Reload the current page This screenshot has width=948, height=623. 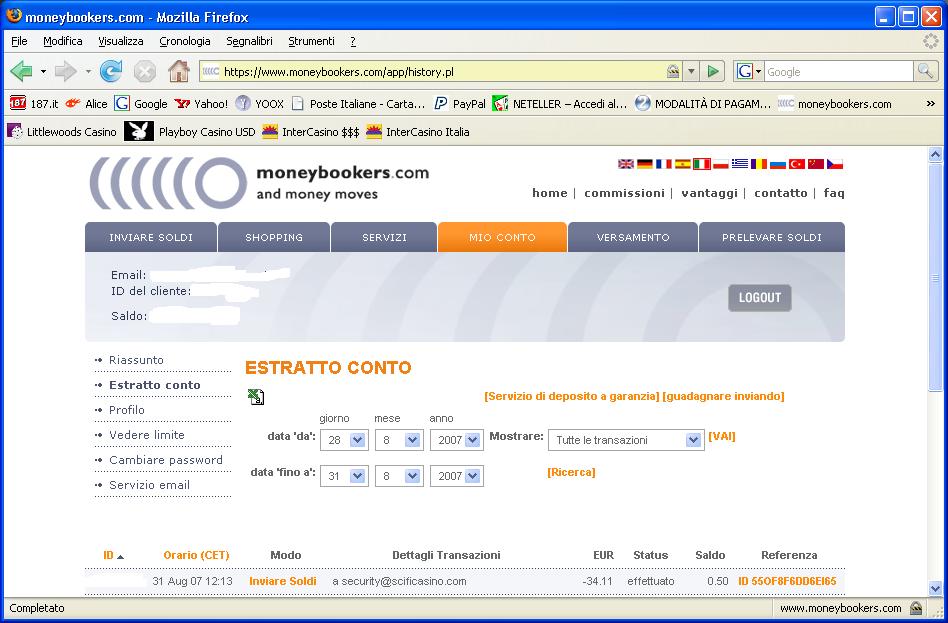coord(111,71)
